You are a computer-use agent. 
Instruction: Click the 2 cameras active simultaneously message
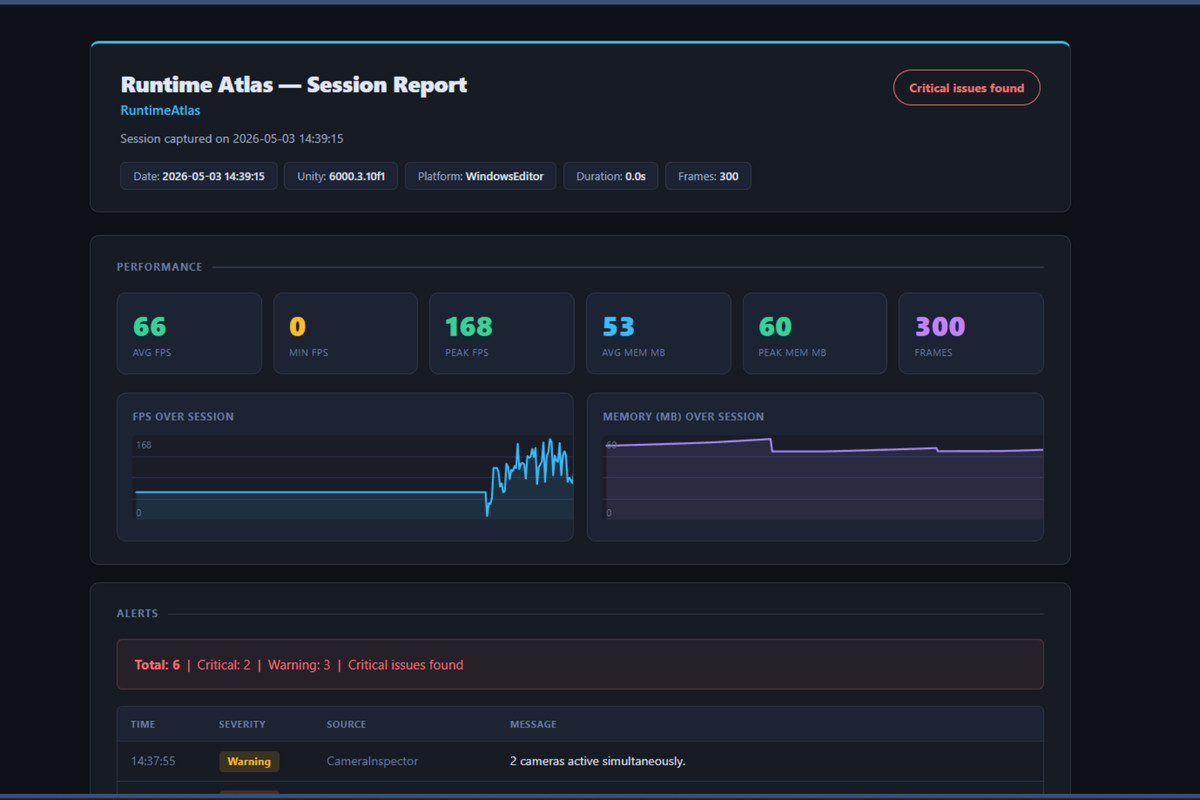[x=597, y=761]
